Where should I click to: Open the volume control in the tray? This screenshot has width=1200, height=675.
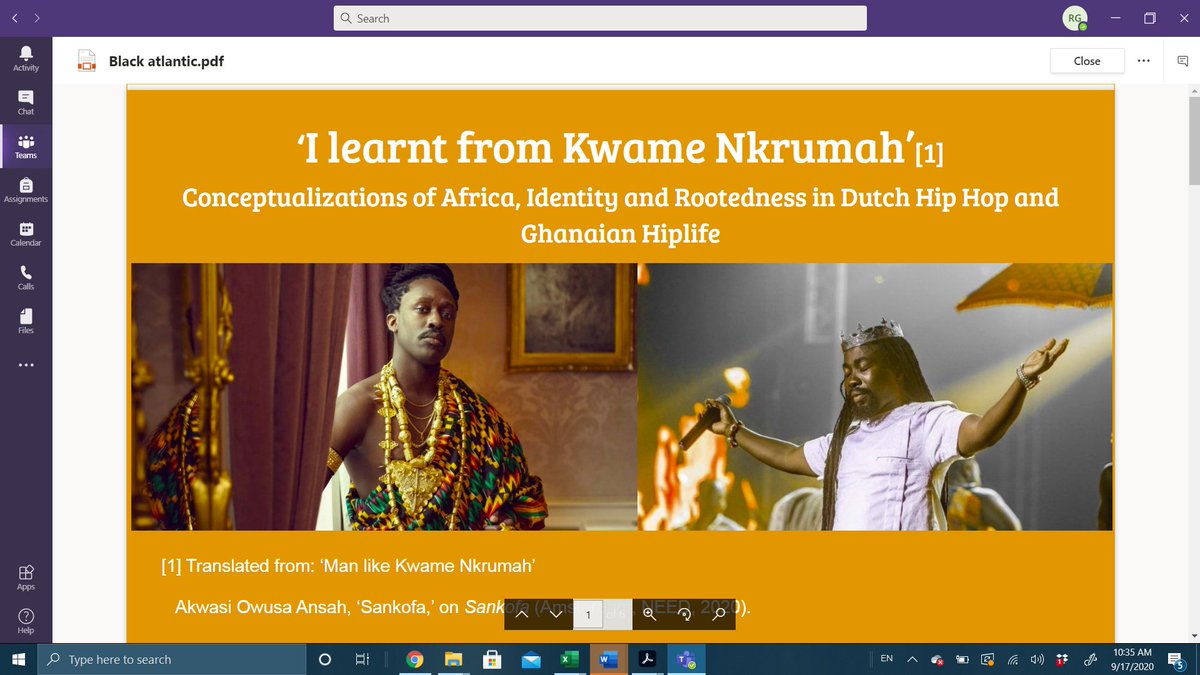[x=1037, y=659]
